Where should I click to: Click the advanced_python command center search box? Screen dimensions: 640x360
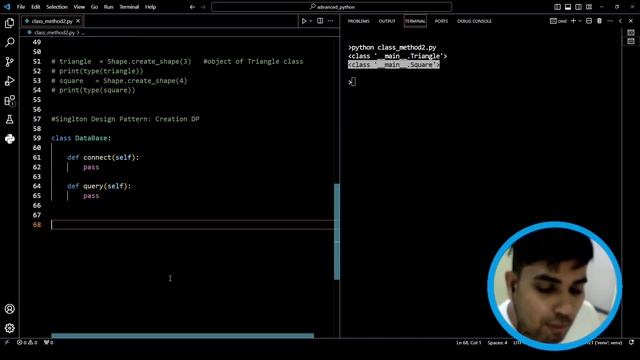(x=331, y=7)
